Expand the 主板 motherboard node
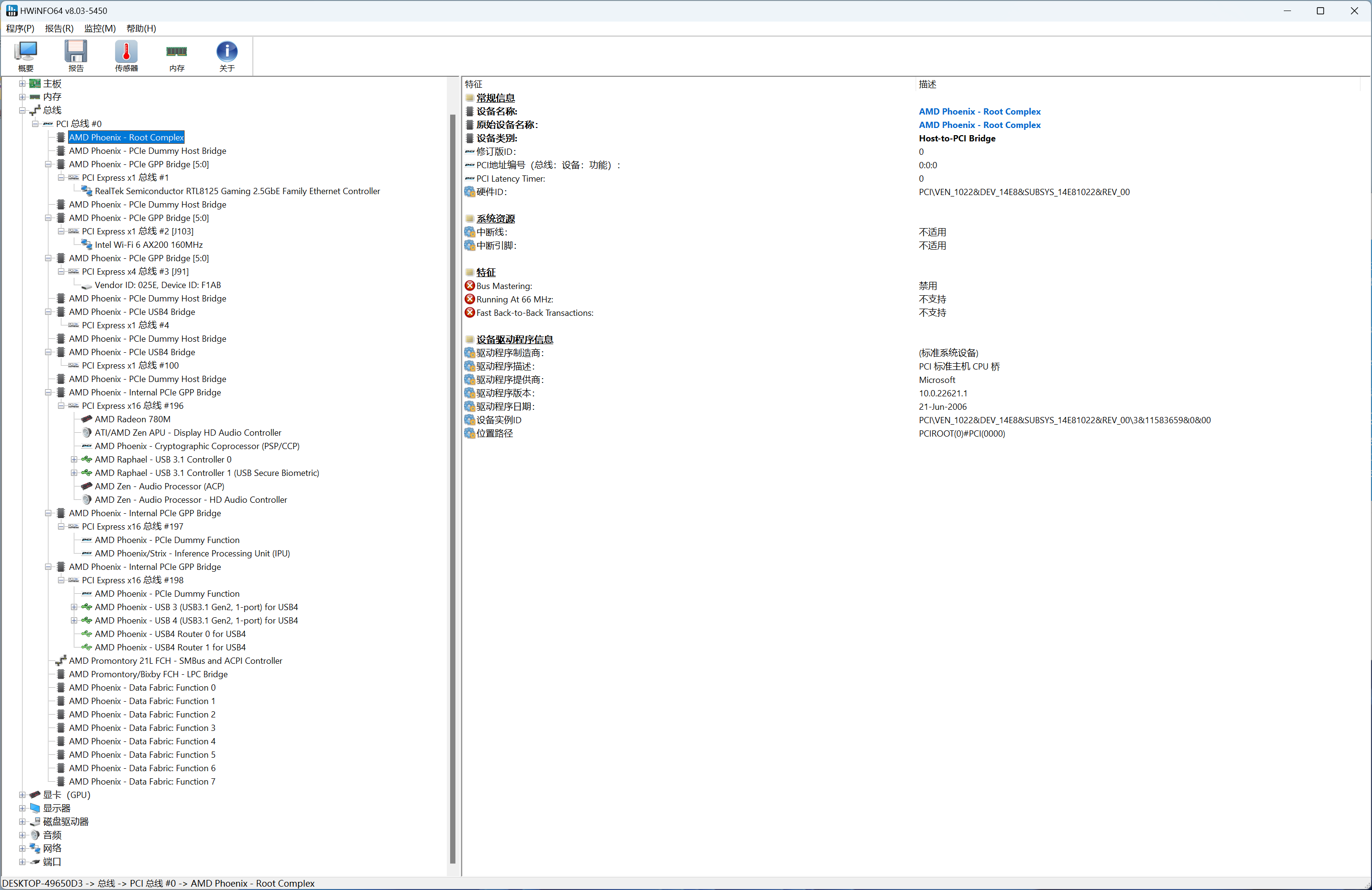Image resolution: width=1372 pixels, height=890 pixels. coord(22,83)
